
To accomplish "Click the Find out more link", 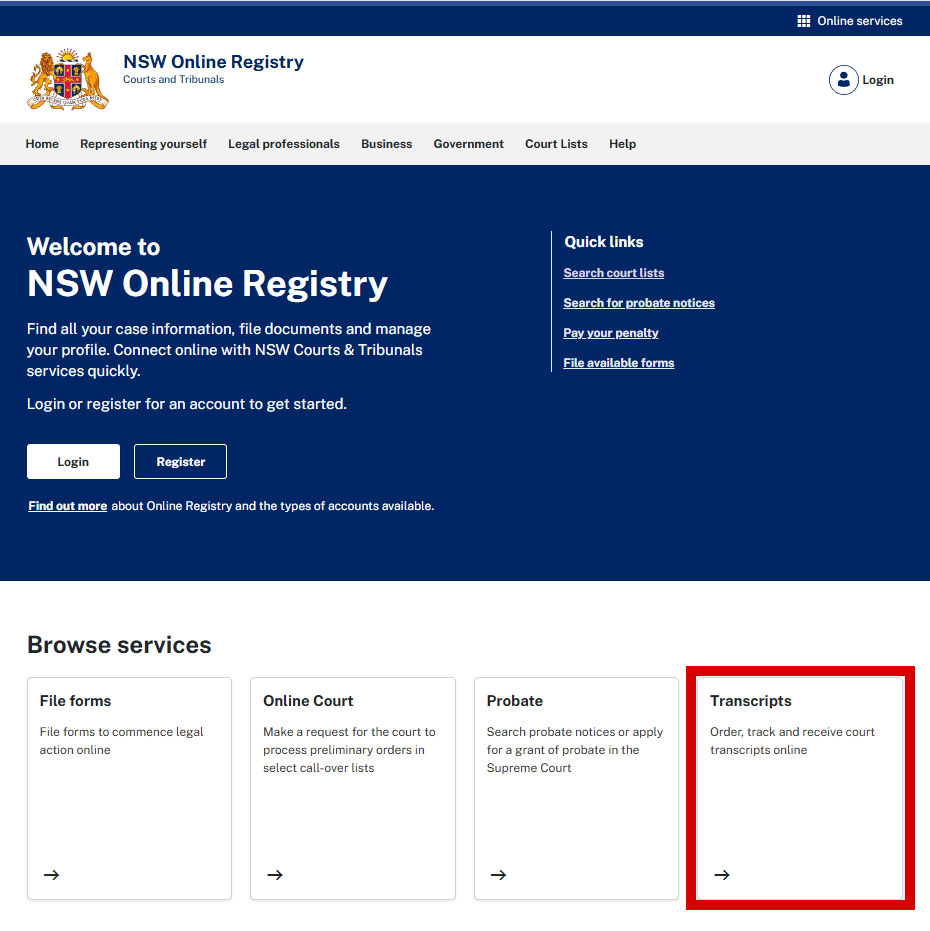I will click(x=68, y=506).
